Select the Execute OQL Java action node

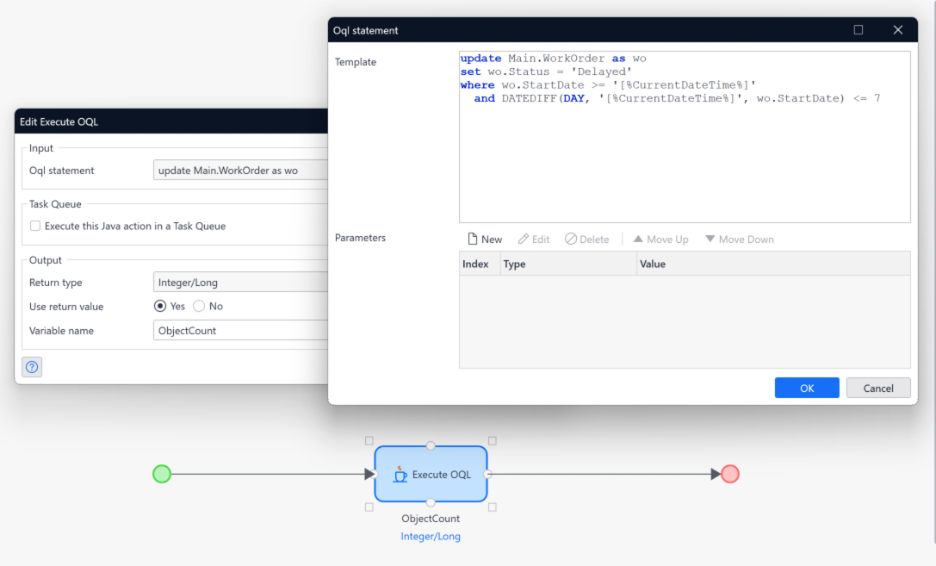tap(430, 474)
